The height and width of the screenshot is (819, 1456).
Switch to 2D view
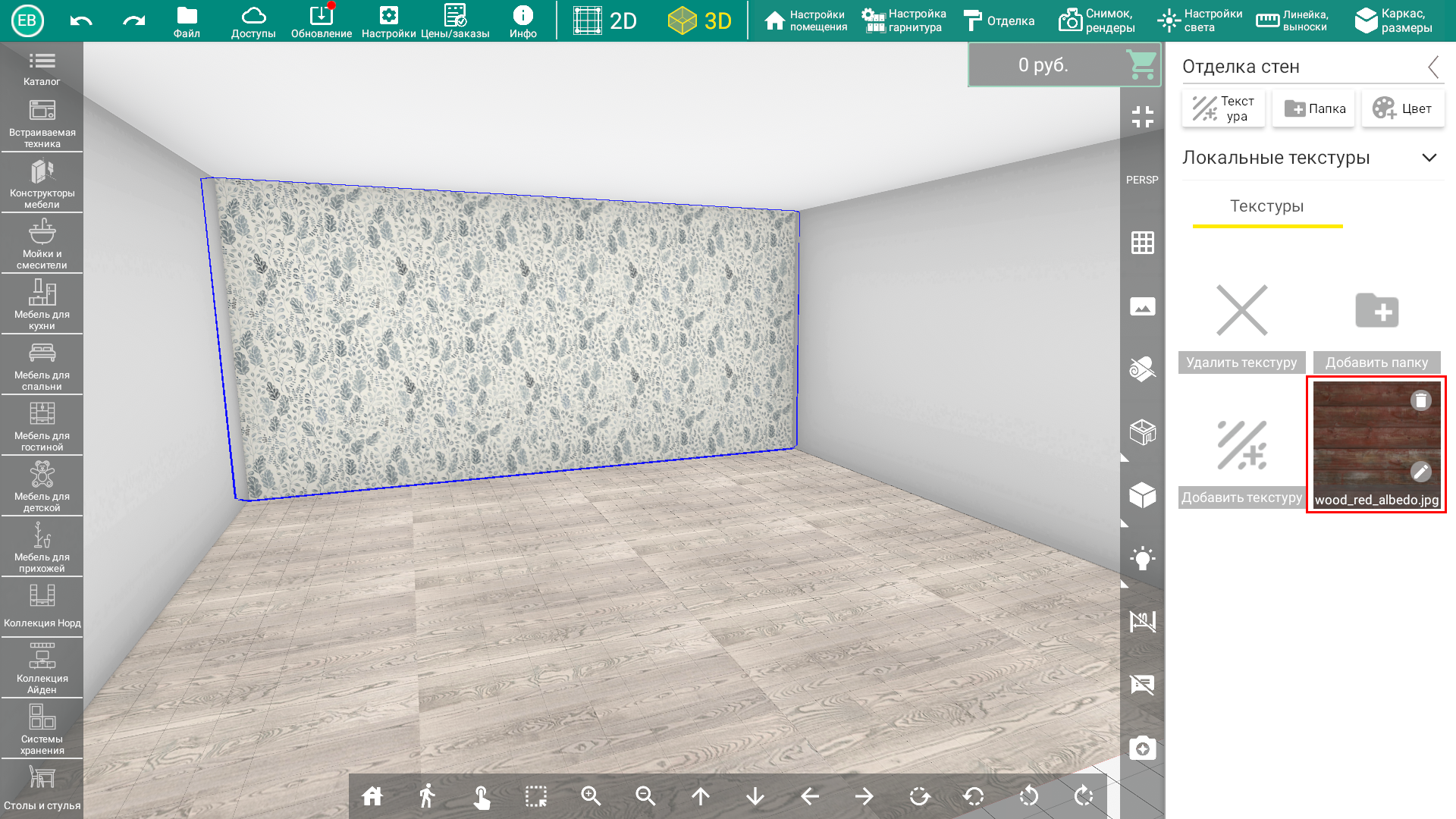tap(605, 20)
